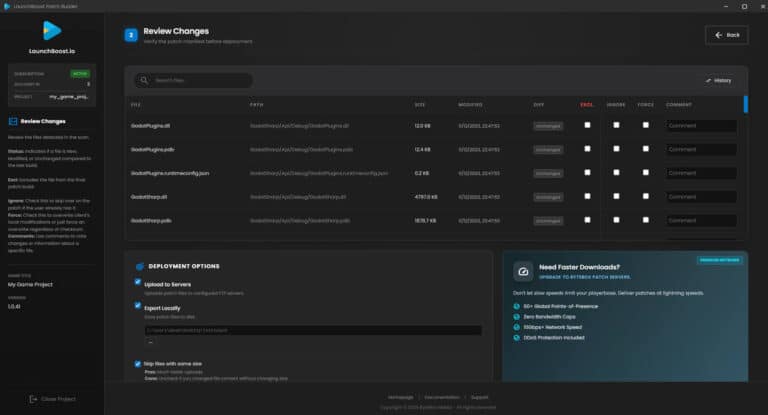Click the icon beside Zero Bandwidth Caps
Viewport: 768px width, 415px height.
tap(516, 317)
